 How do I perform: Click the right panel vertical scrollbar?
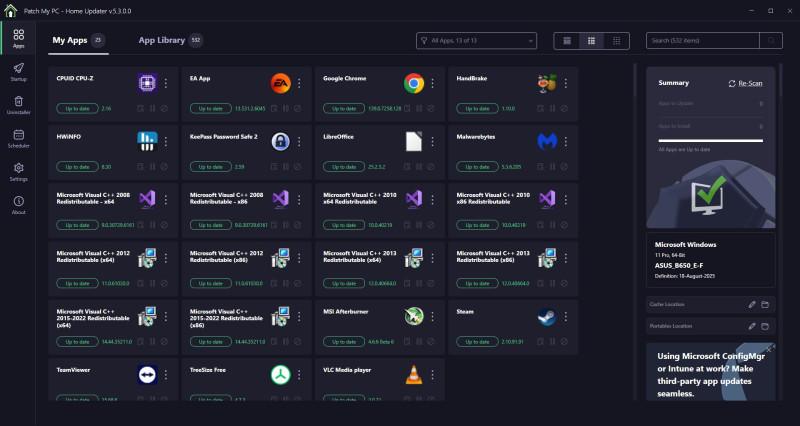(781, 82)
